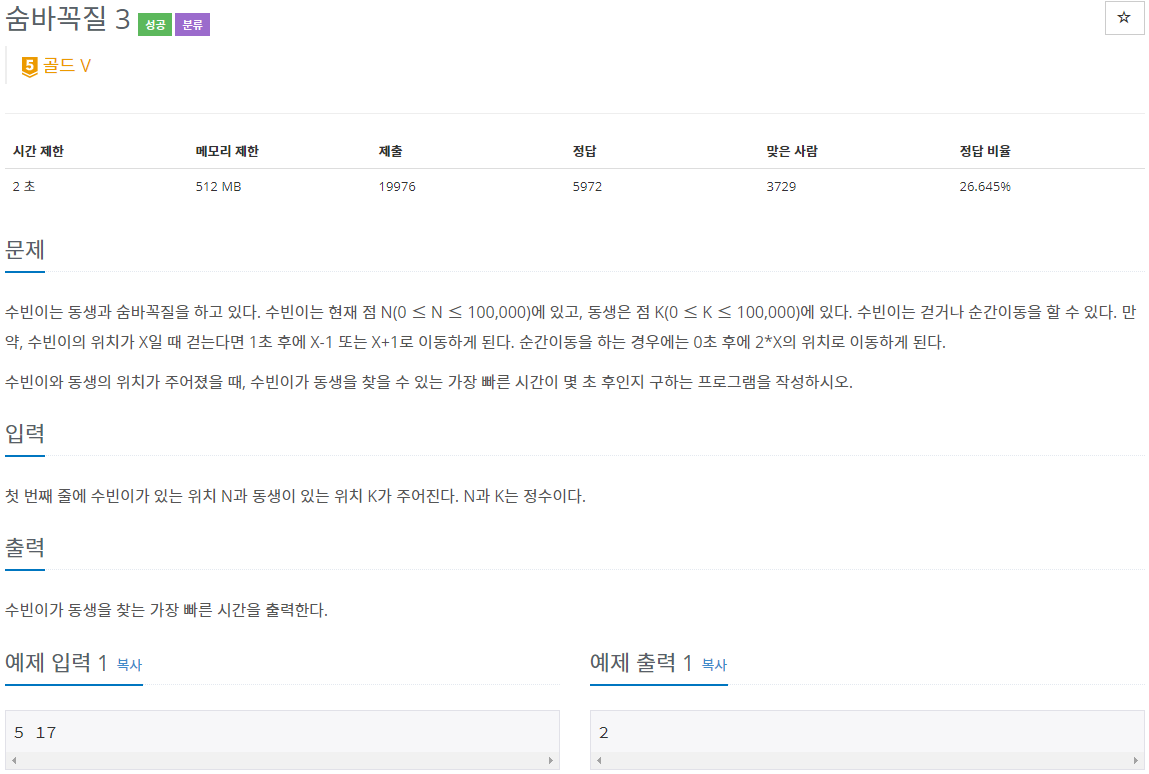Click the 제출 column header
The width and height of the screenshot is (1149, 774).
391,151
